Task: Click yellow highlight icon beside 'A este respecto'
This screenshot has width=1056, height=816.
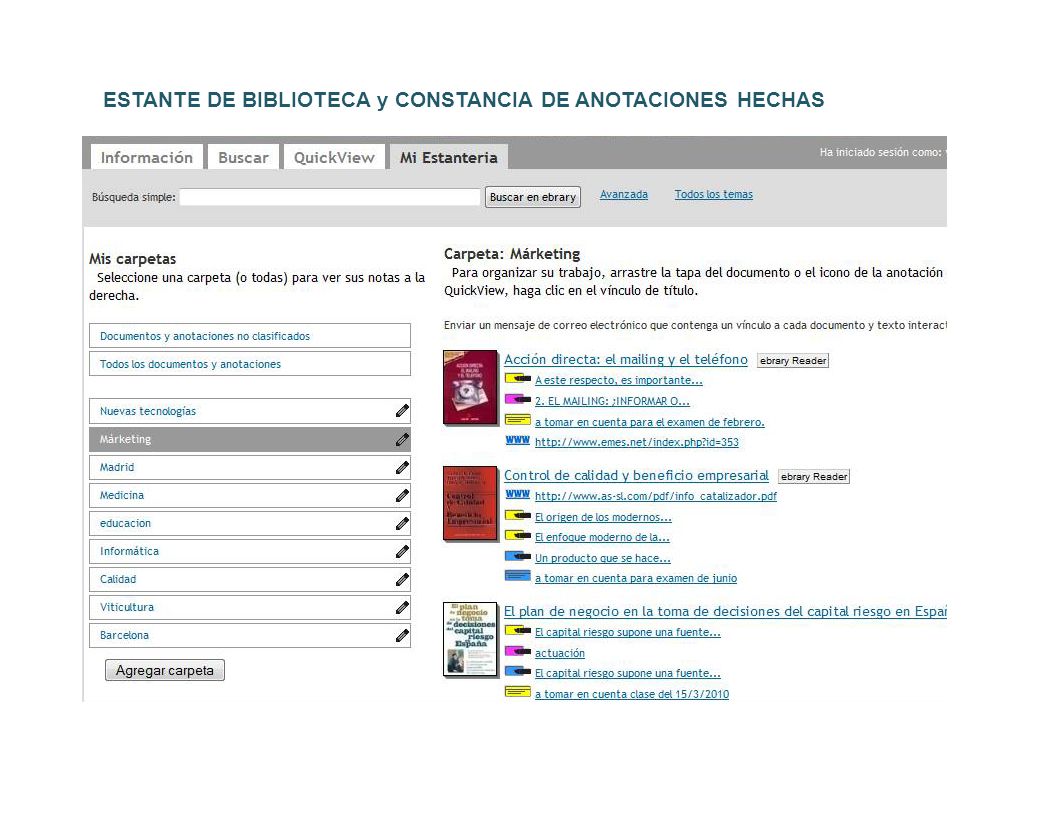Action: tap(518, 379)
